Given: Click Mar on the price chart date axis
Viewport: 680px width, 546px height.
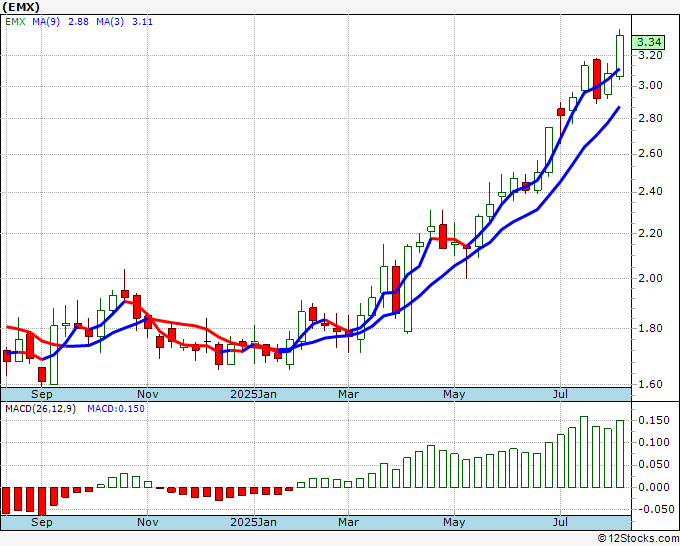Looking at the screenshot, I should (349, 395).
